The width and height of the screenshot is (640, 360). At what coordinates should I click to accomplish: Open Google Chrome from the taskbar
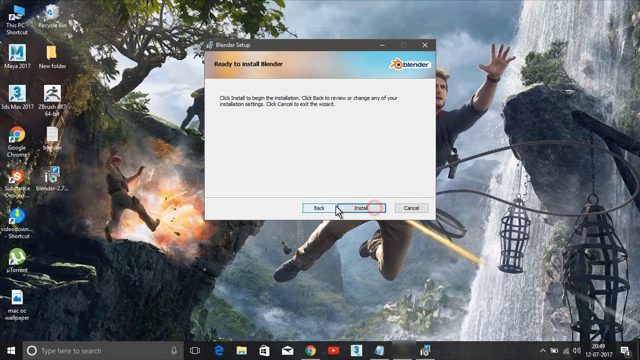tap(311, 351)
